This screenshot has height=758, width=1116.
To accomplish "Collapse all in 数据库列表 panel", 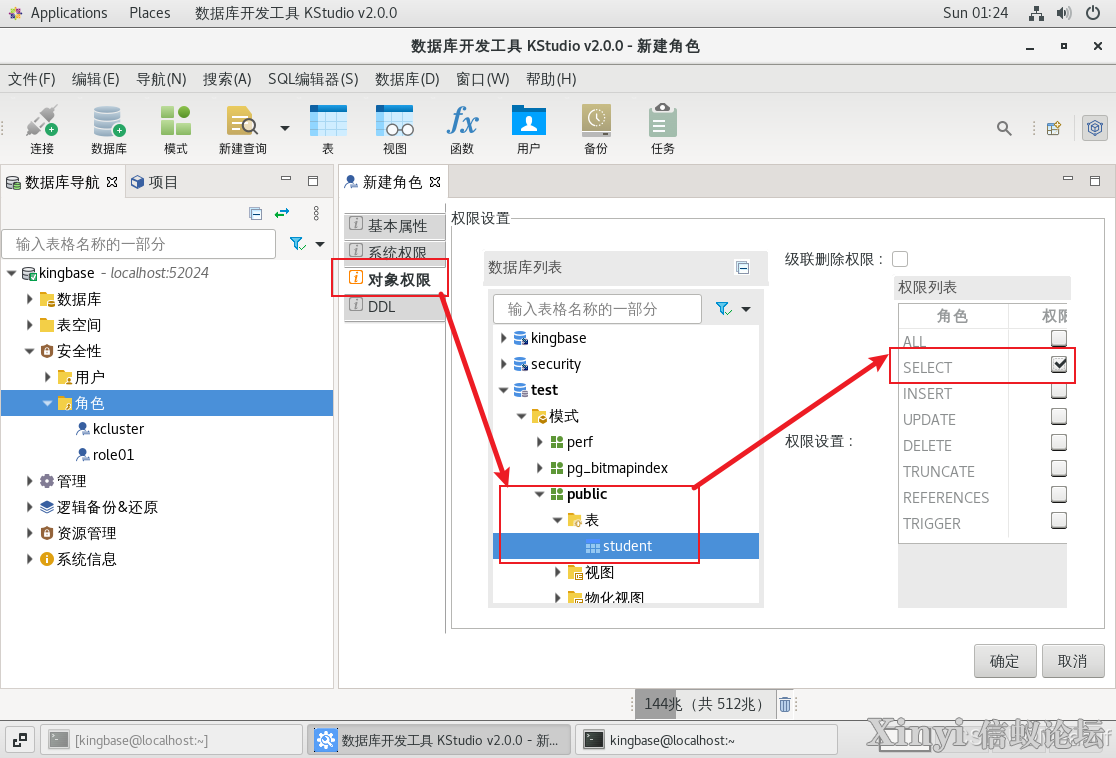I will coord(742,268).
